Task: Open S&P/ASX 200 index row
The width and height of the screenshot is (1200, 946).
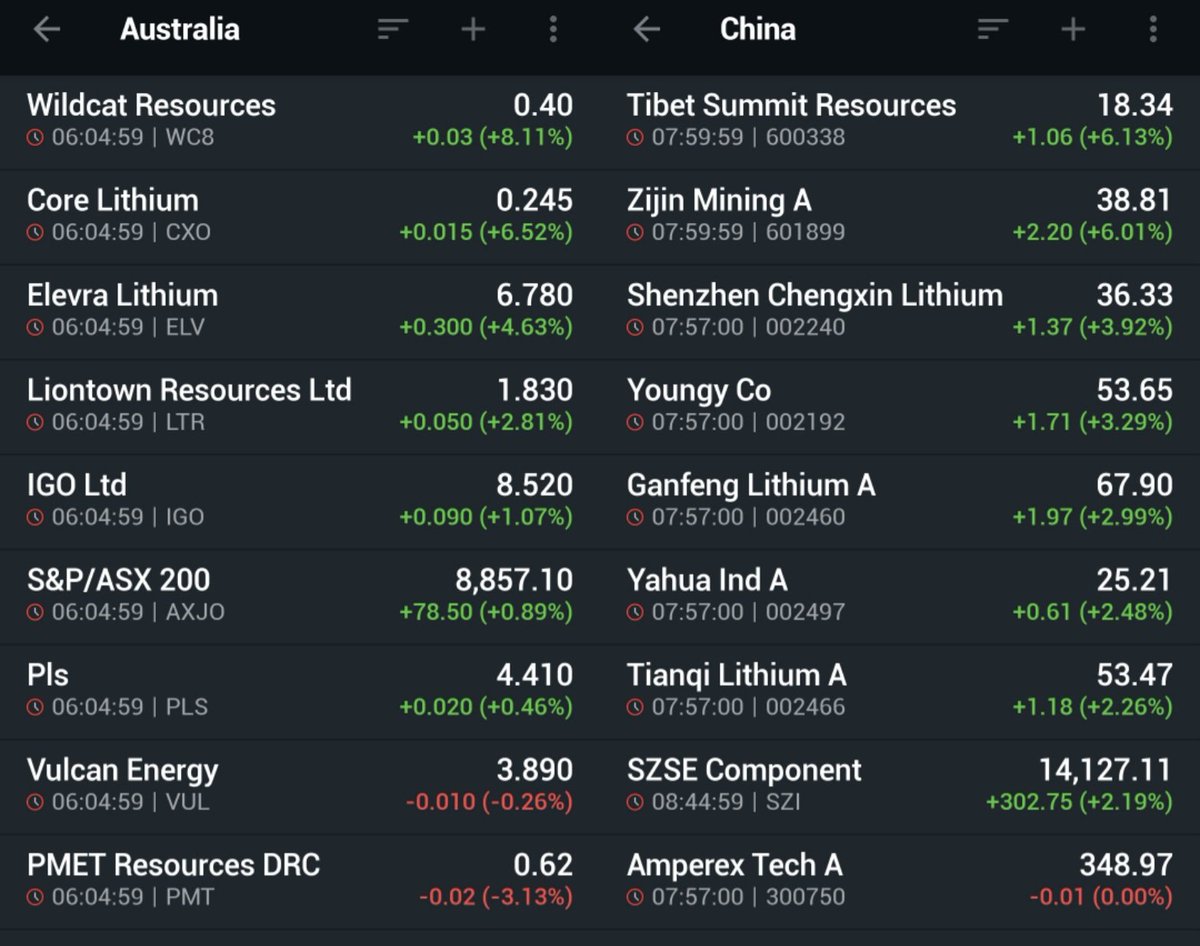Action: [300, 597]
